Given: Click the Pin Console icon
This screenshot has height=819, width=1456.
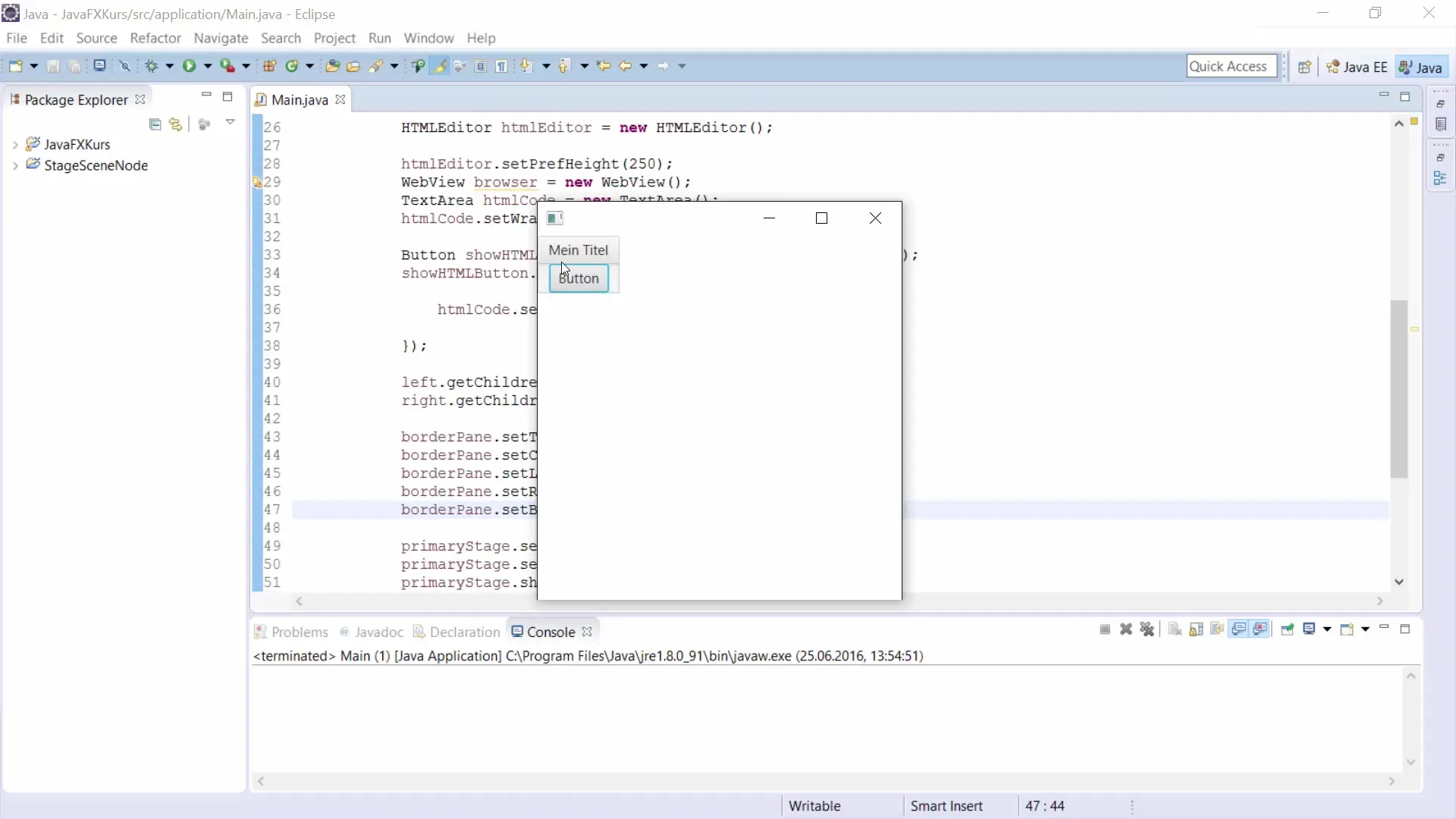Looking at the screenshot, I should [1287, 629].
